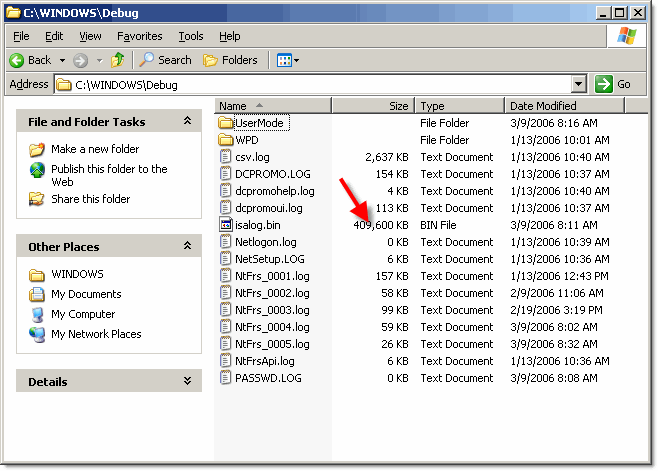
Task: Open the Back history dropdown arrow
Action: [62, 60]
